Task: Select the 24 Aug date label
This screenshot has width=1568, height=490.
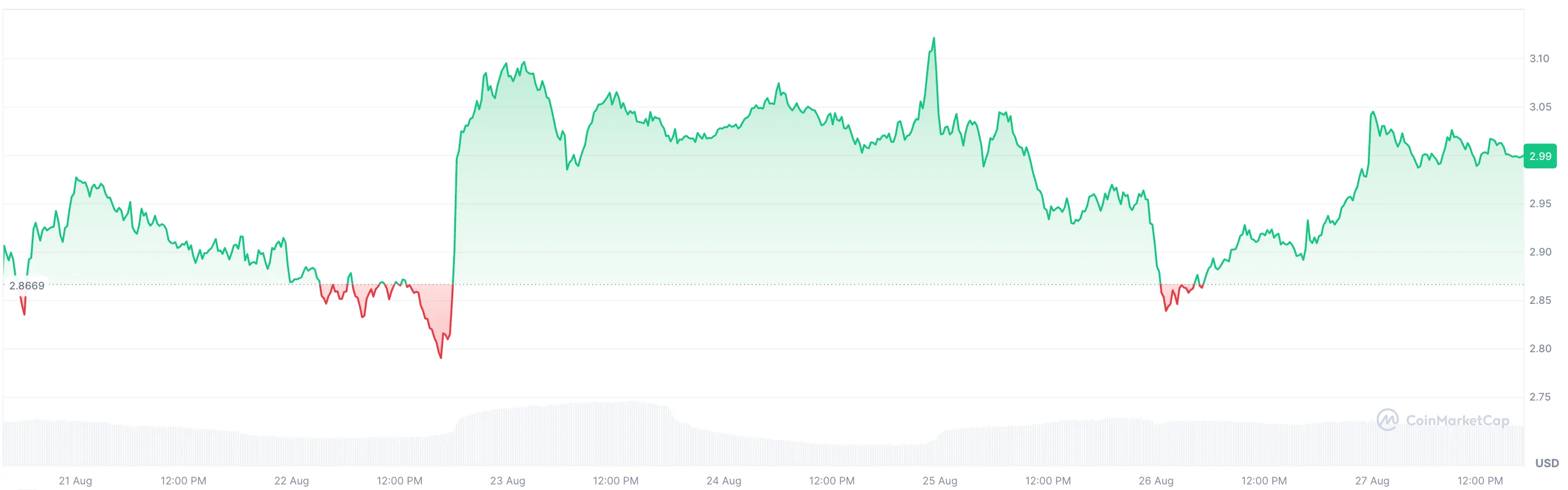Action: coord(724,481)
